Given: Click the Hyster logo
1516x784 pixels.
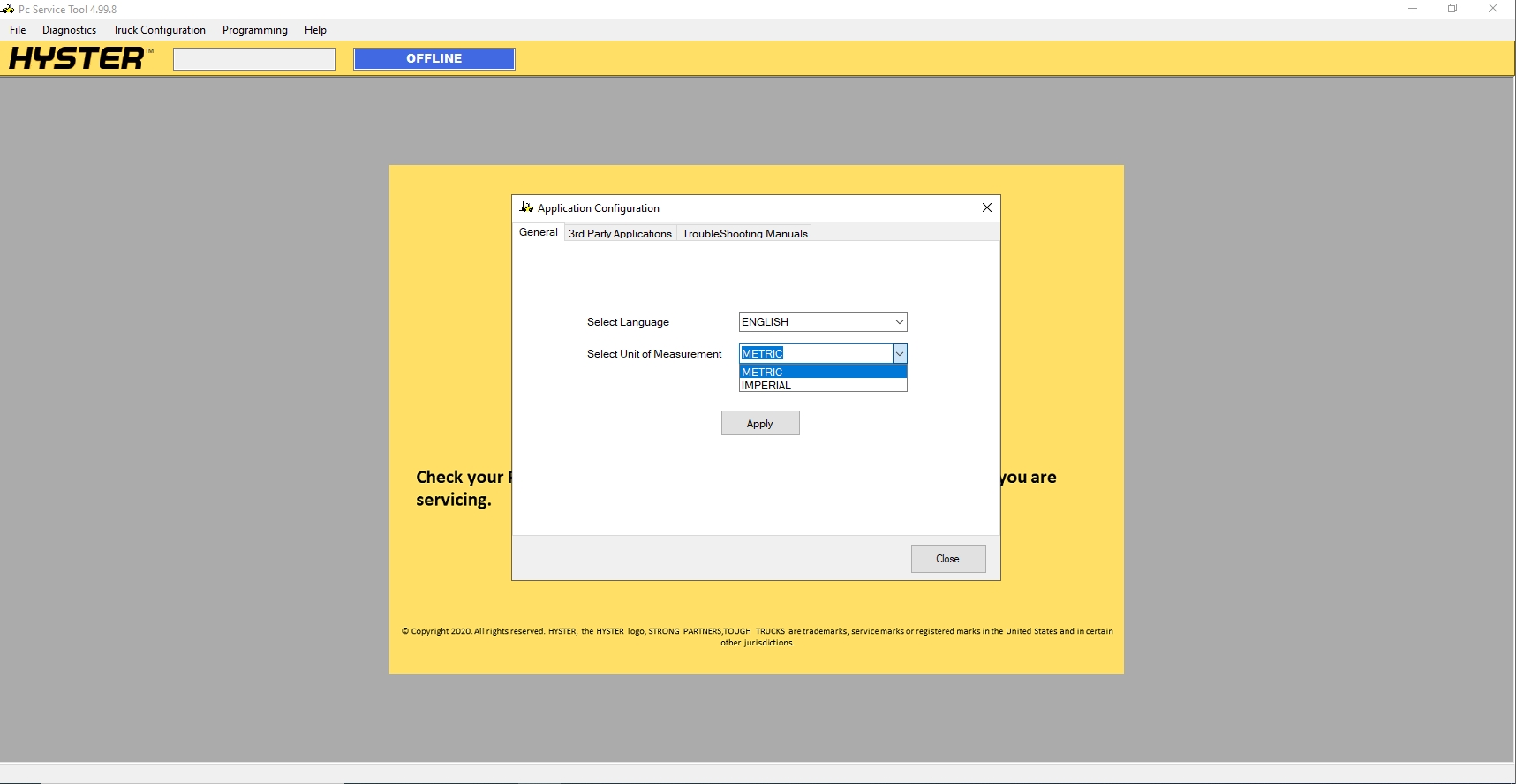Looking at the screenshot, I should (x=80, y=58).
